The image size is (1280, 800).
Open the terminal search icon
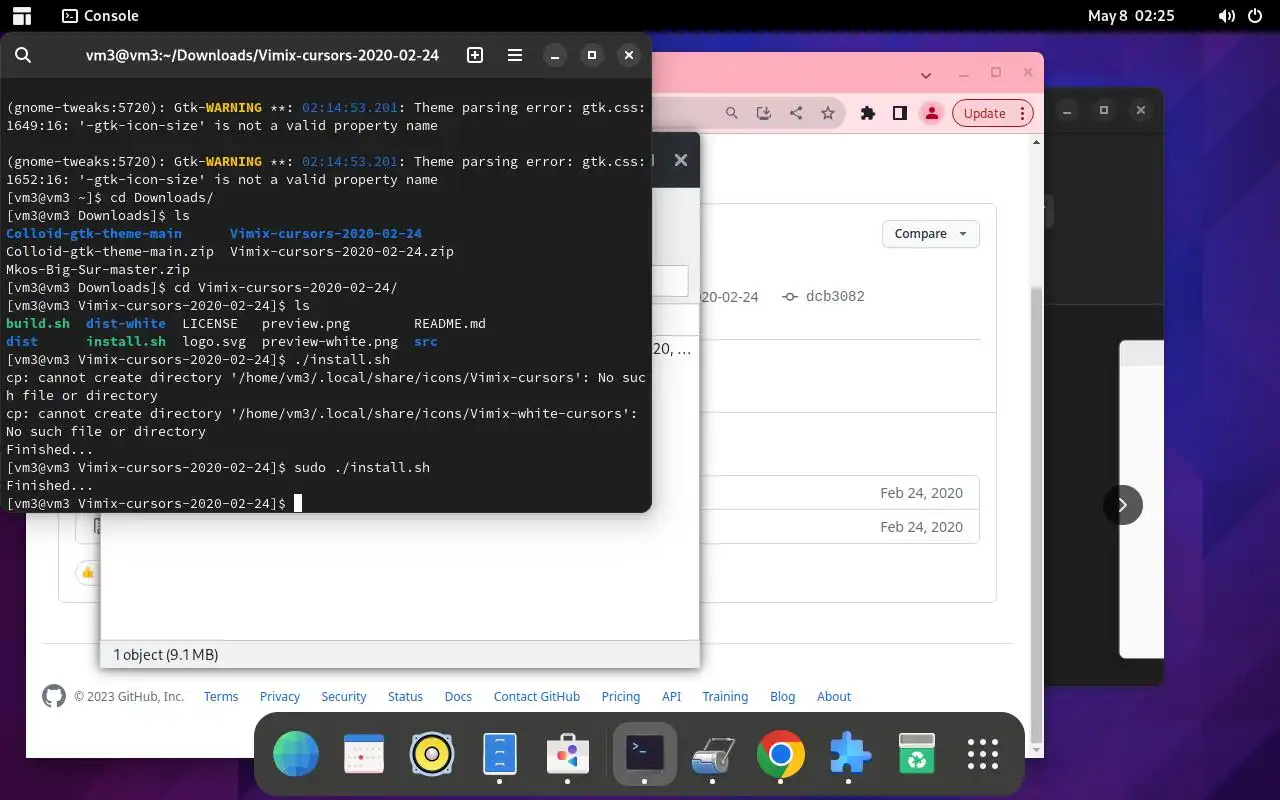point(23,55)
